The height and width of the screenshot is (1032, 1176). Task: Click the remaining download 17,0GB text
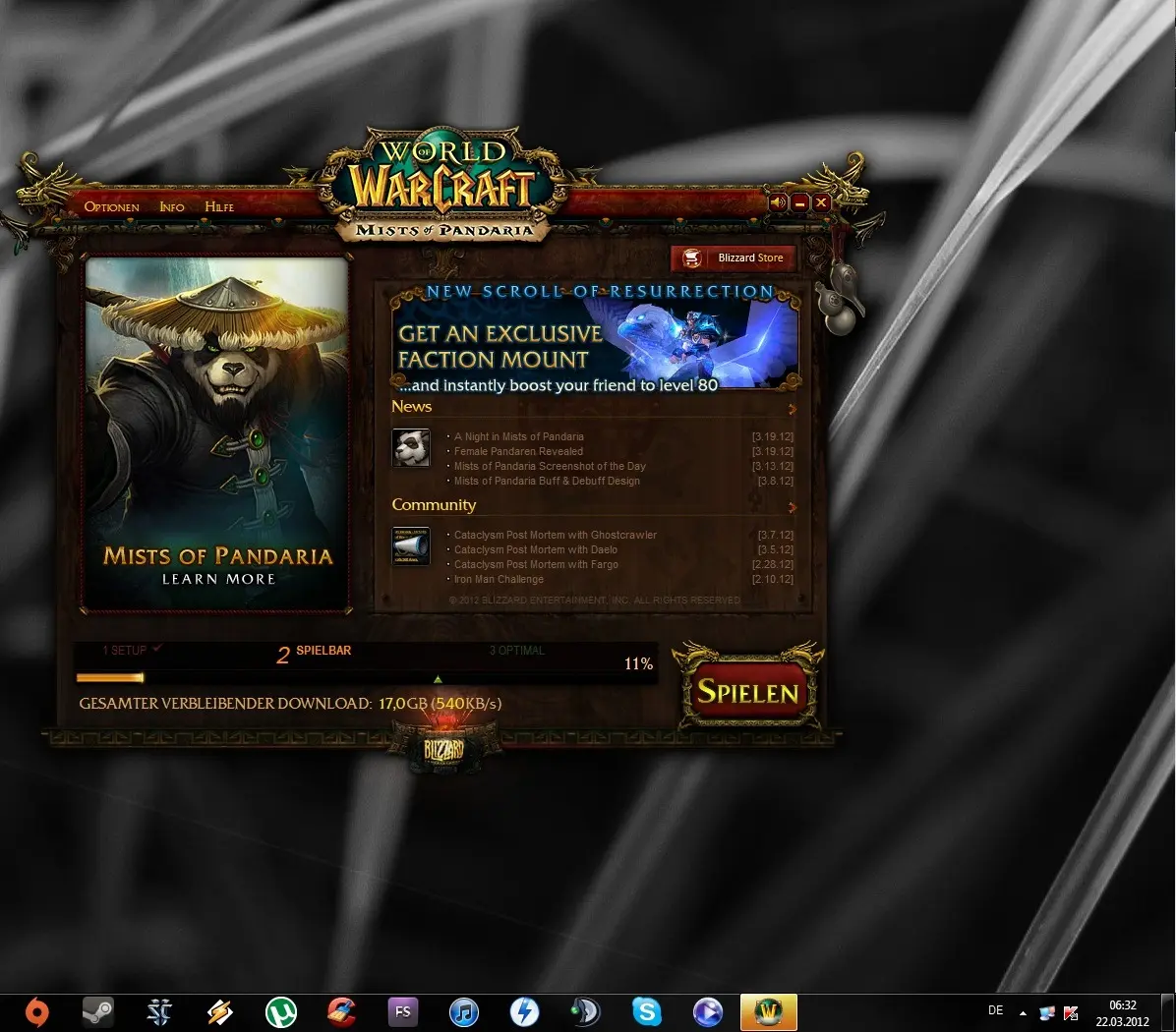click(x=290, y=704)
